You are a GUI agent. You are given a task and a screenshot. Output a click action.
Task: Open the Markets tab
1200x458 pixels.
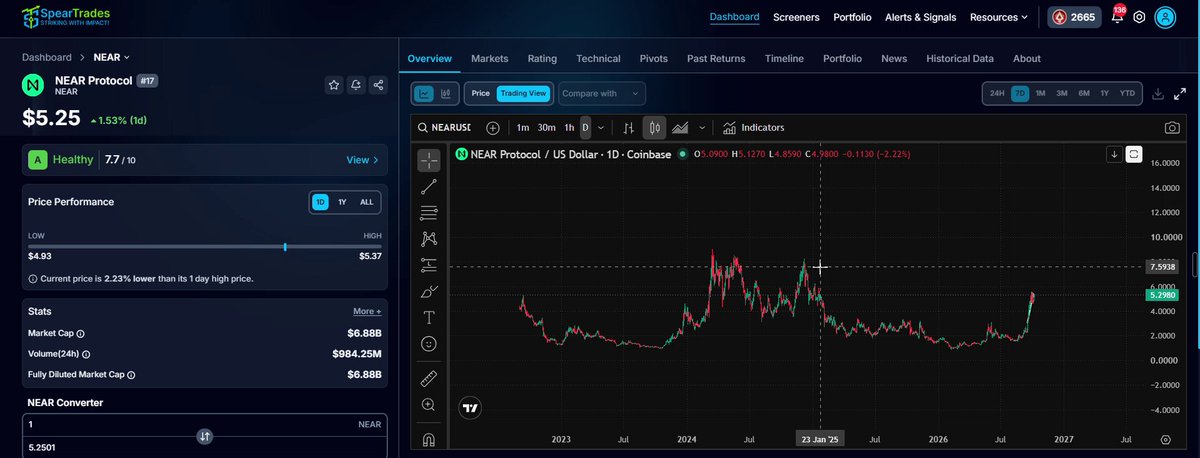click(x=490, y=59)
